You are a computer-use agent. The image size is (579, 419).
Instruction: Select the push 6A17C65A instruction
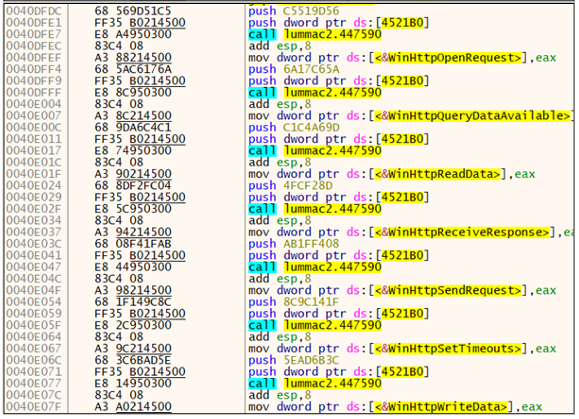click(x=294, y=69)
